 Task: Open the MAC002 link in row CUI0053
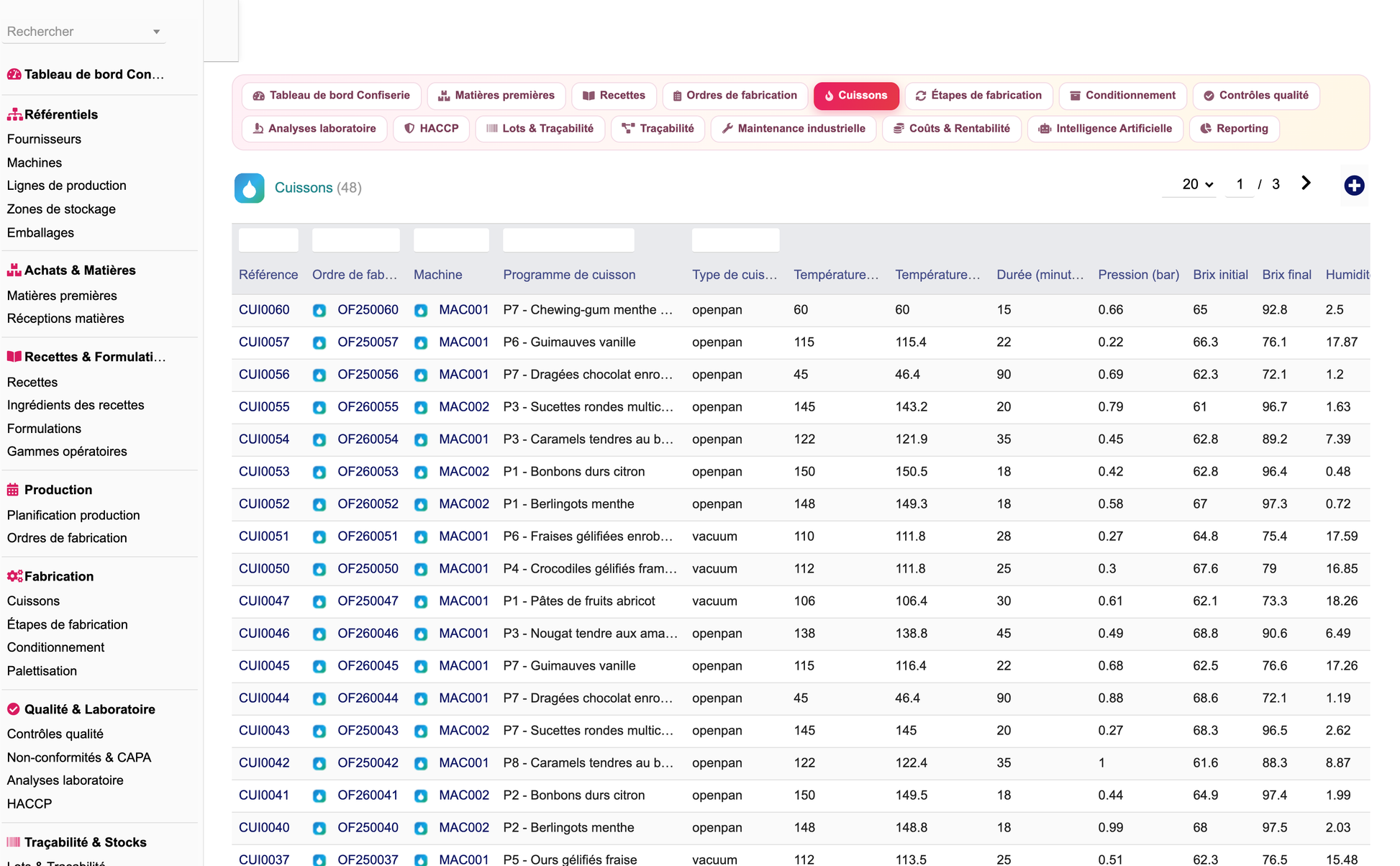(464, 472)
